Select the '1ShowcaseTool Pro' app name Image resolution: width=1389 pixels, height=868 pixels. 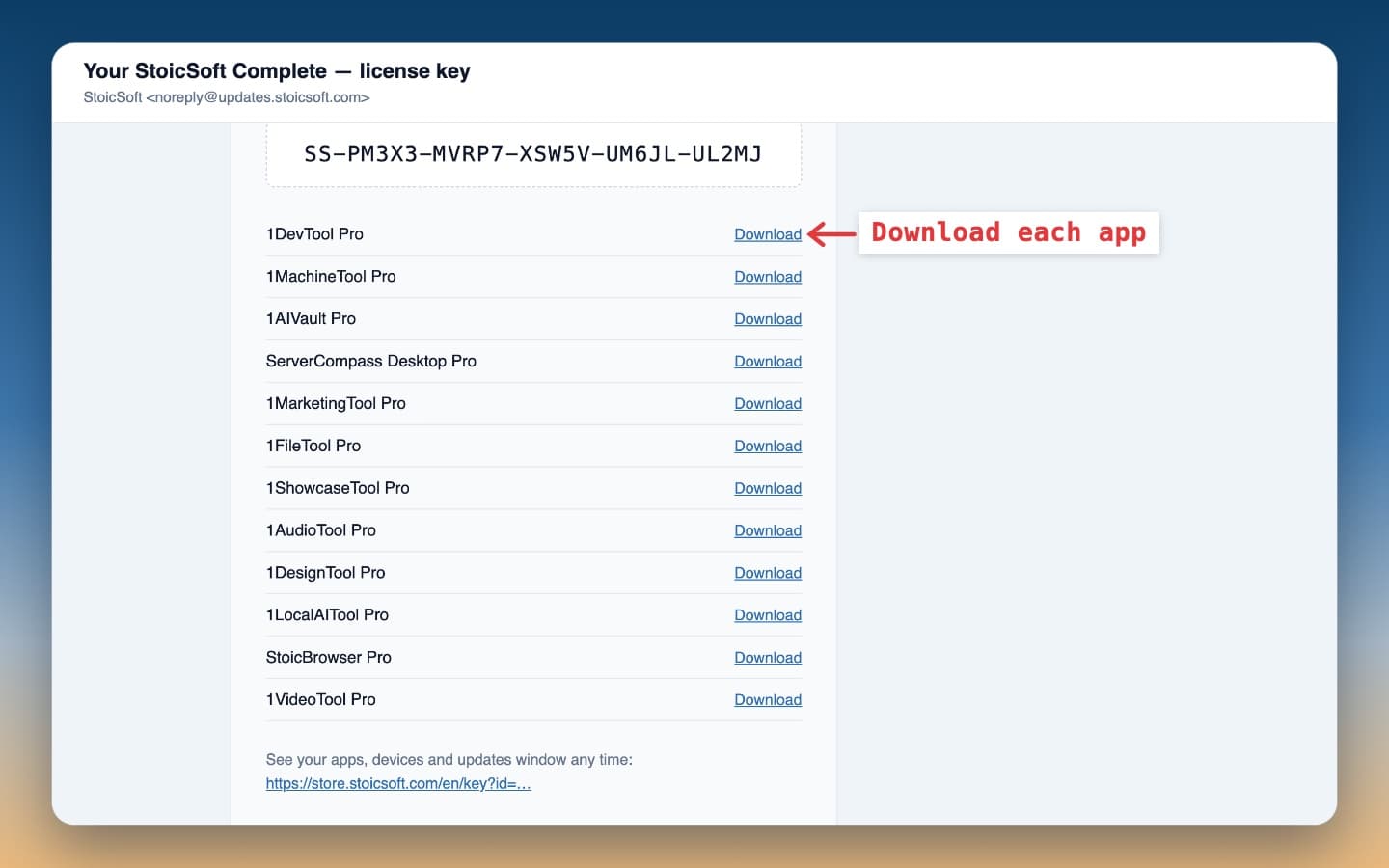338,489
